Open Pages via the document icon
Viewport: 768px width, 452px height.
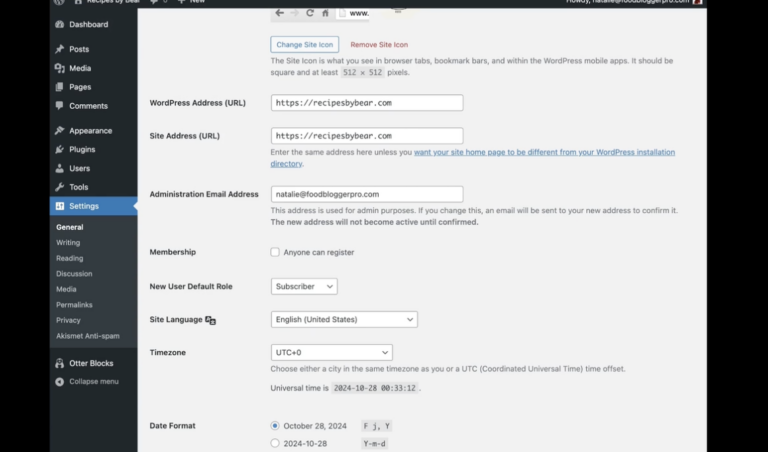pyautogui.click(x=60, y=87)
